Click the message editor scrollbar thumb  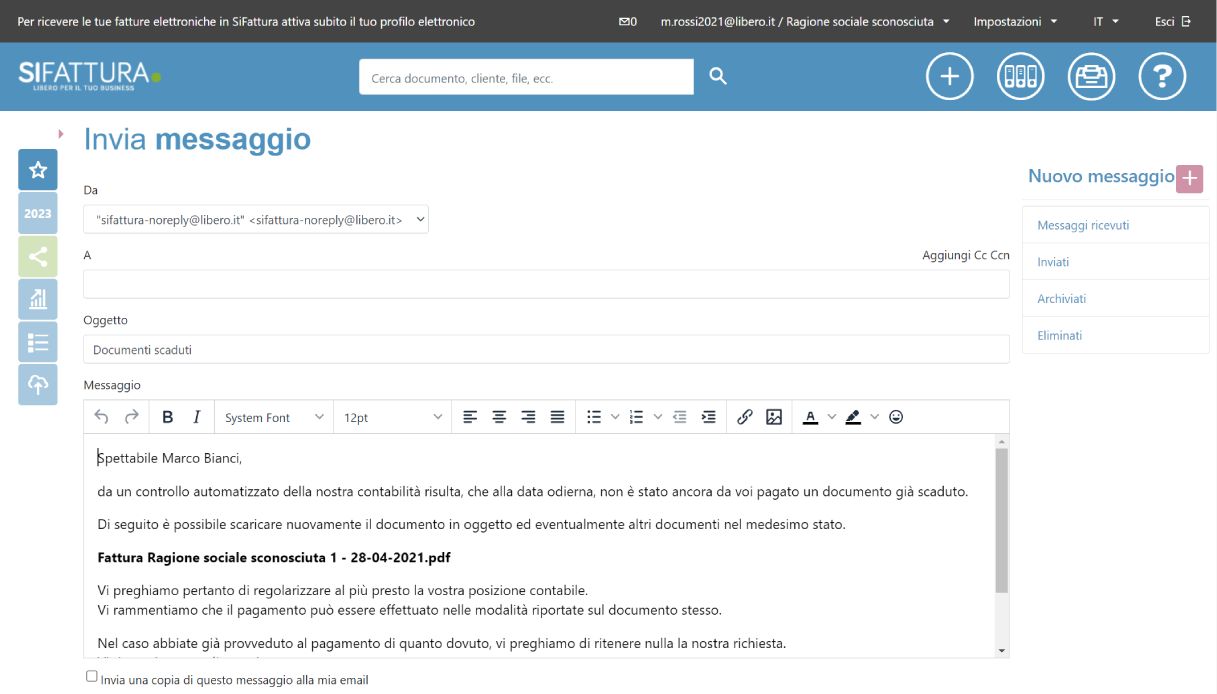(x=1002, y=520)
